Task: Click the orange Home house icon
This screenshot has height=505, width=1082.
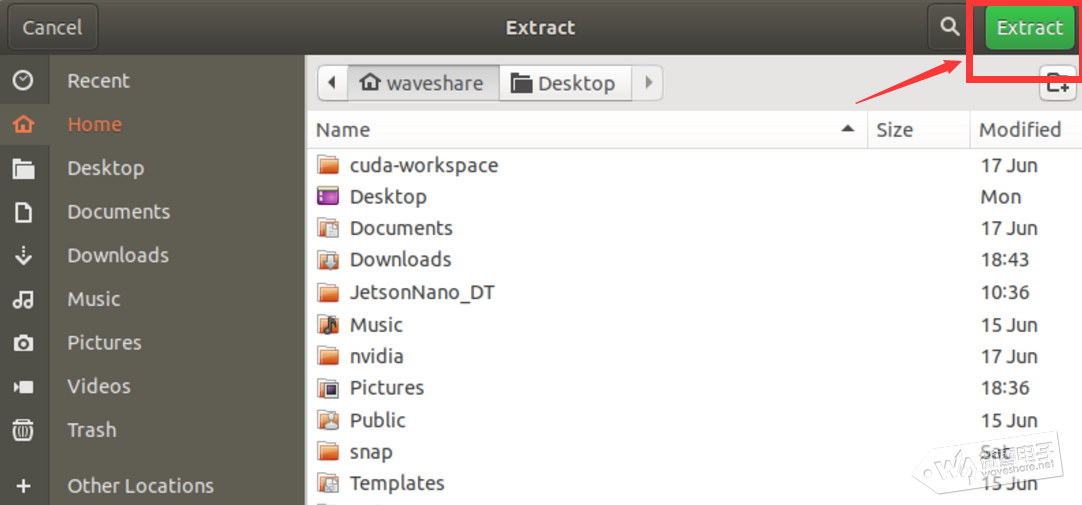Action: [23, 125]
